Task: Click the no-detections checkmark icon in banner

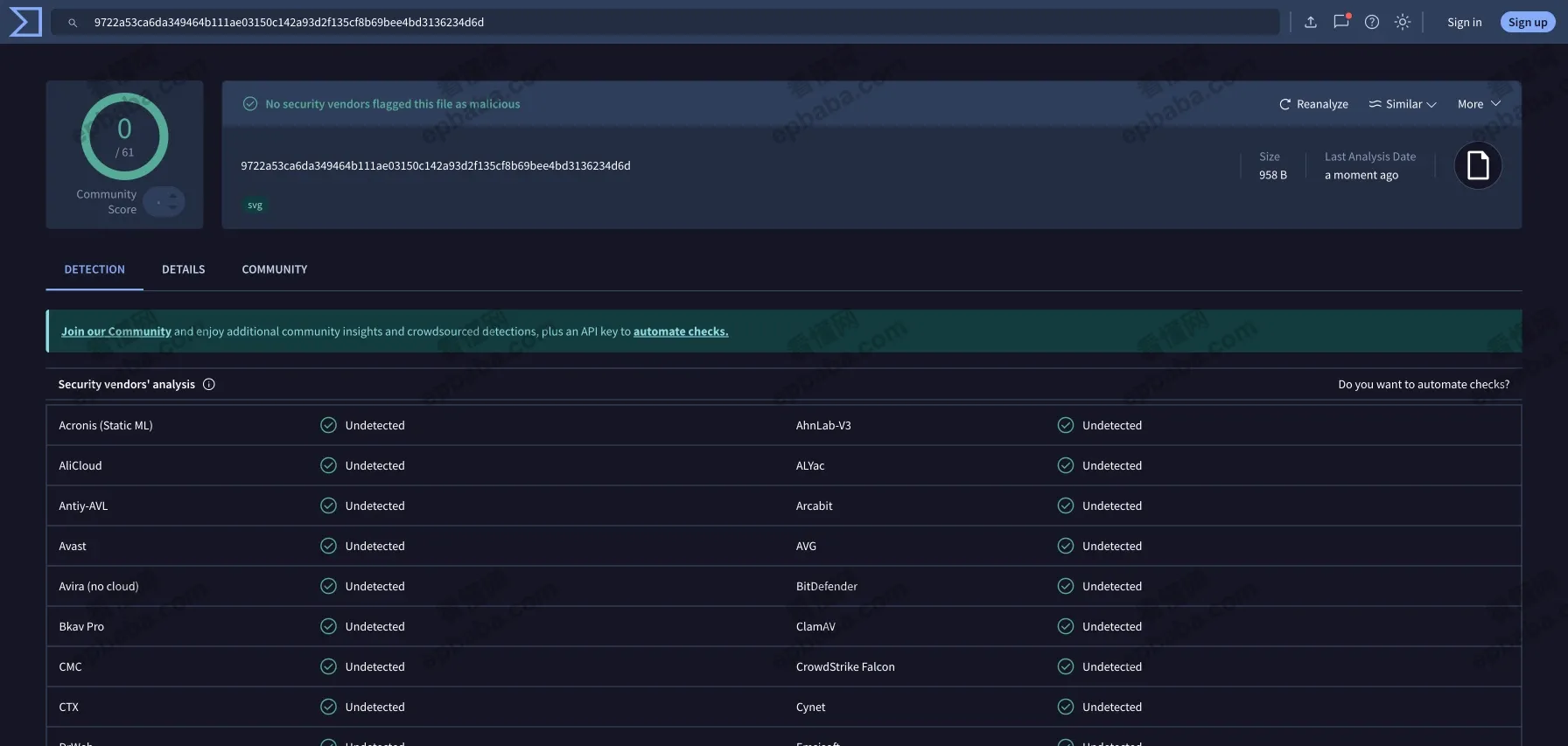Action: (250, 104)
